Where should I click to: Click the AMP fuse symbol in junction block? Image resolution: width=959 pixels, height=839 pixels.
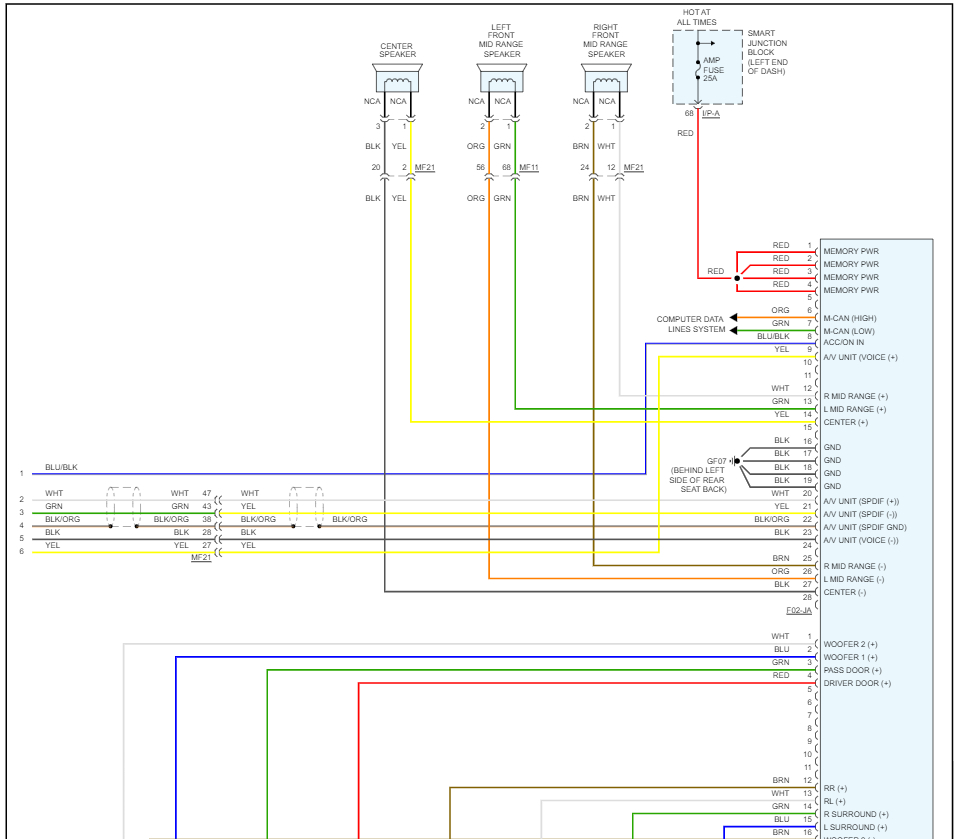coord(698,69)
